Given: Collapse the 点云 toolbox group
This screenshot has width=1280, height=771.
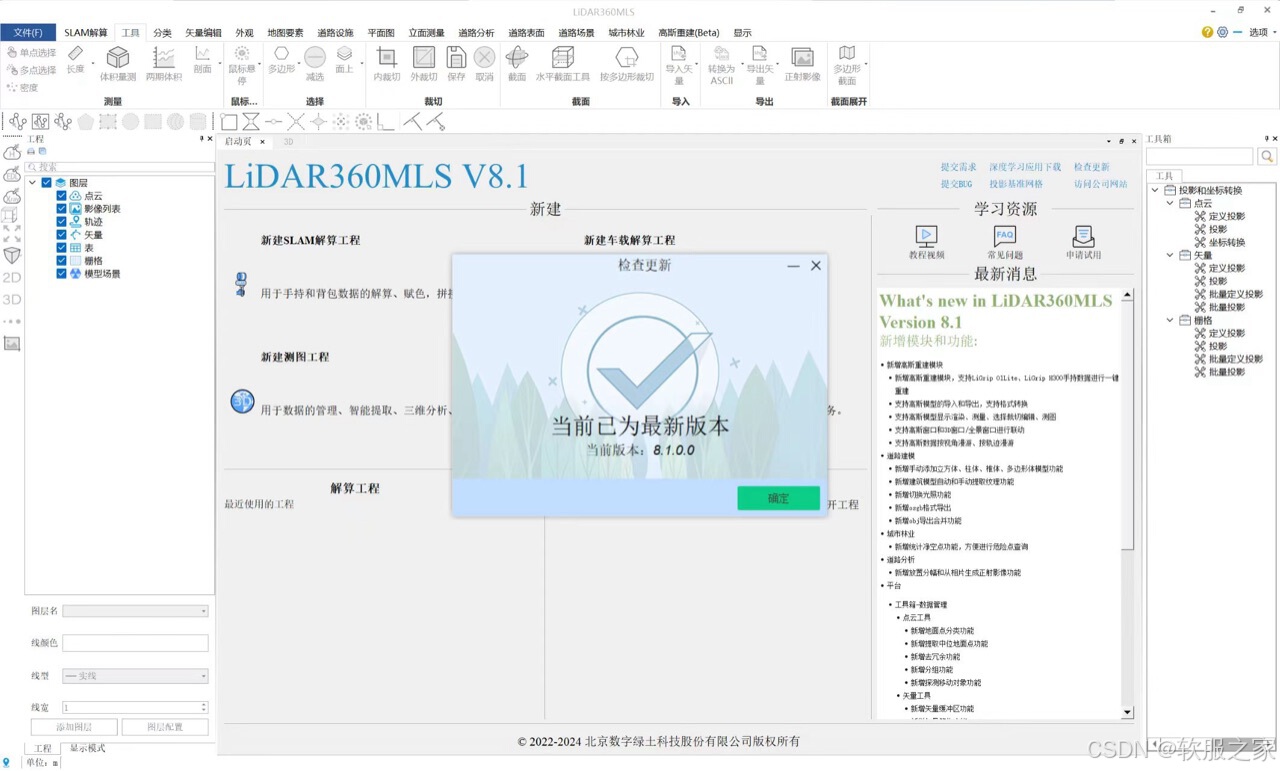Looking at the screenshot, I should coord(1170,203).
